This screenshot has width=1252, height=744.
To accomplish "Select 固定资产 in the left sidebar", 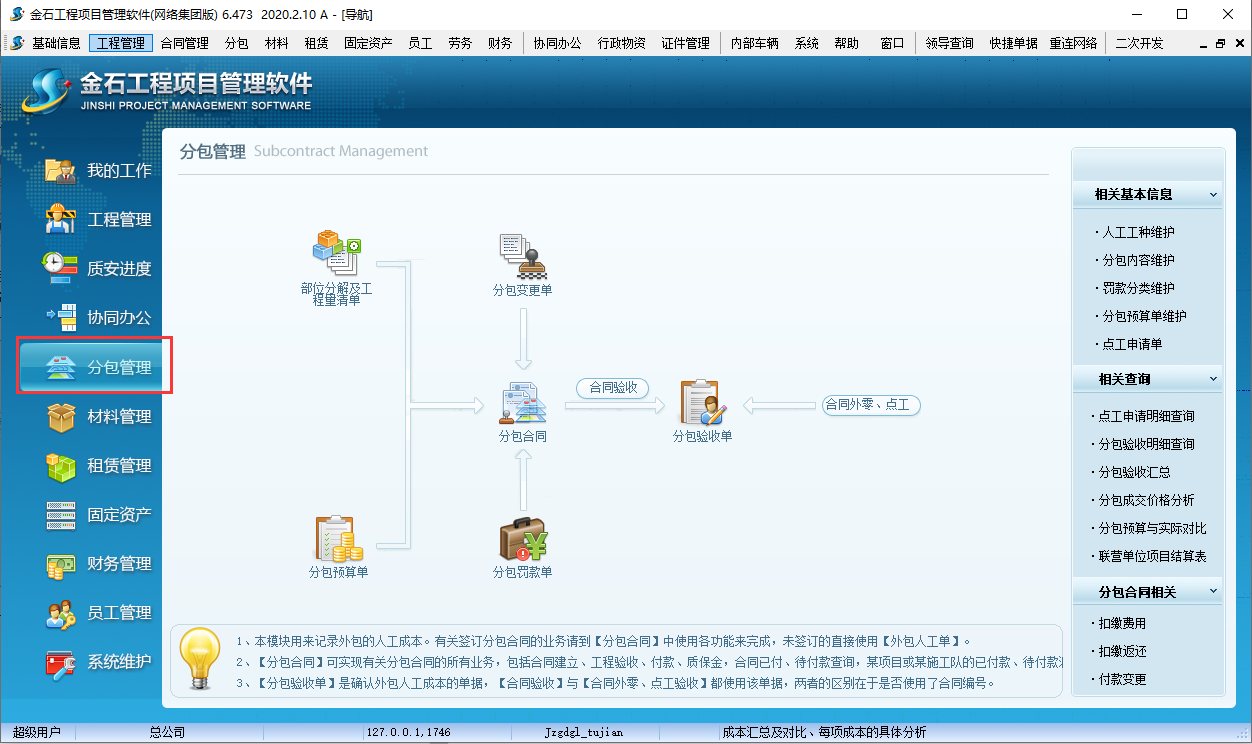I will [x=98, y=514].
